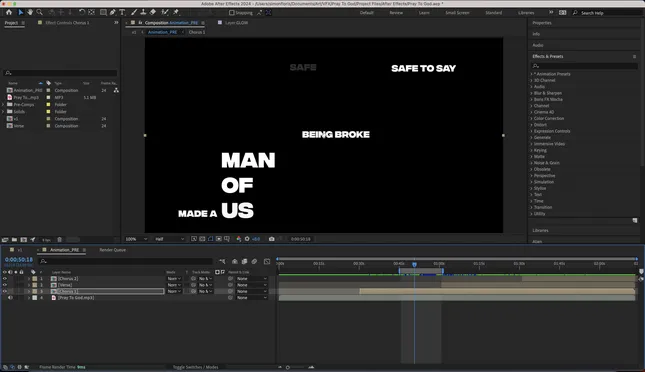Click the Motion Blur enable icon
Viewport: 645px width, 372px height.
(x=254, y=261)
